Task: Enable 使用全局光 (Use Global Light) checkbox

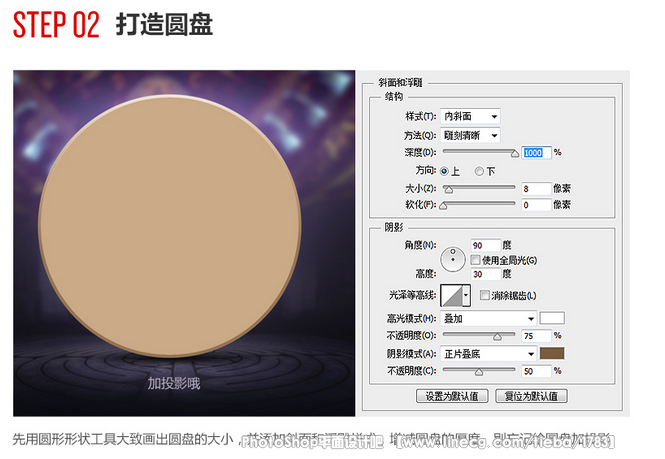Action: click(x=475, y=260)
